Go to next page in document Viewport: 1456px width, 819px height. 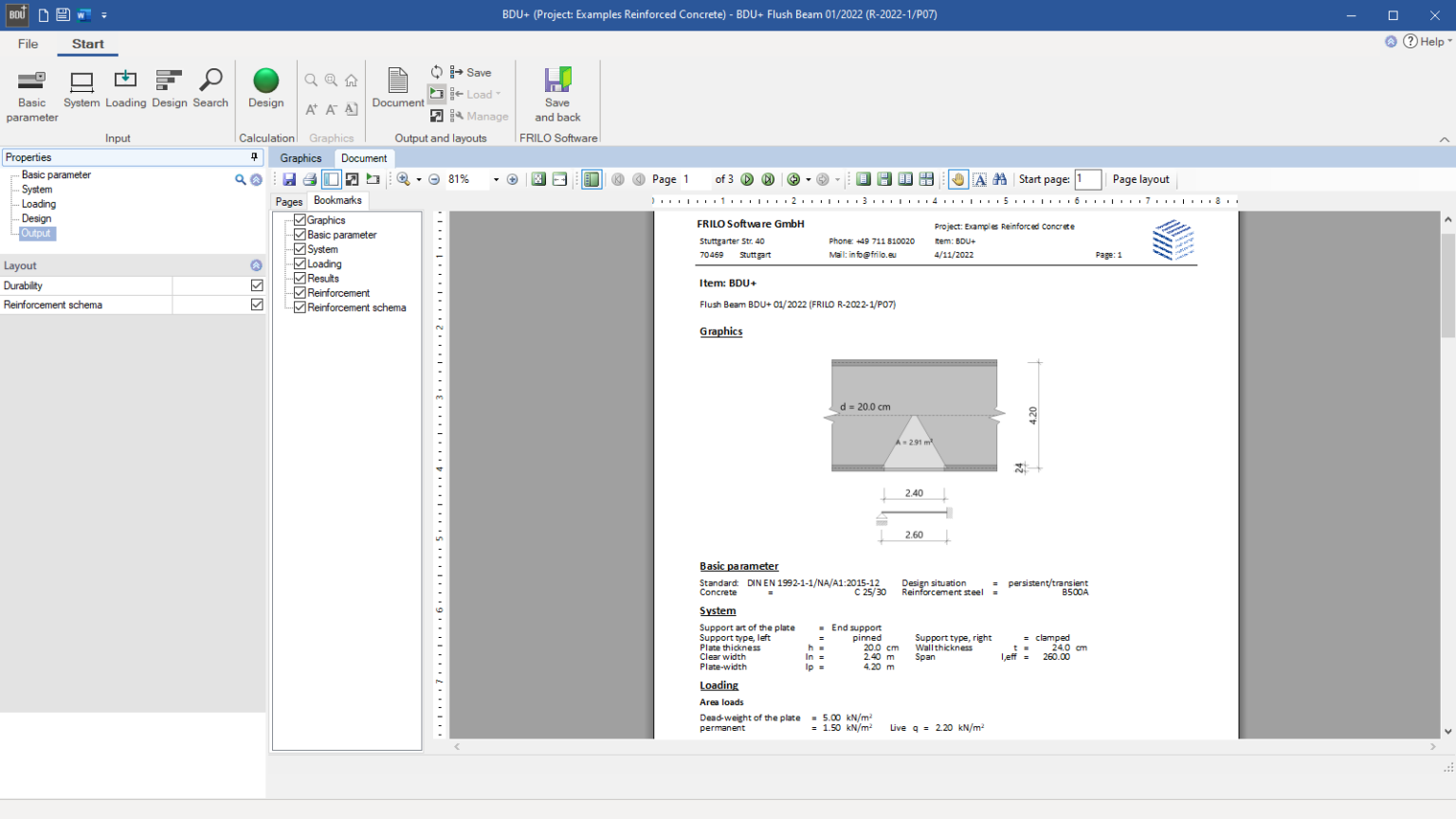click(x=747, y=179)
